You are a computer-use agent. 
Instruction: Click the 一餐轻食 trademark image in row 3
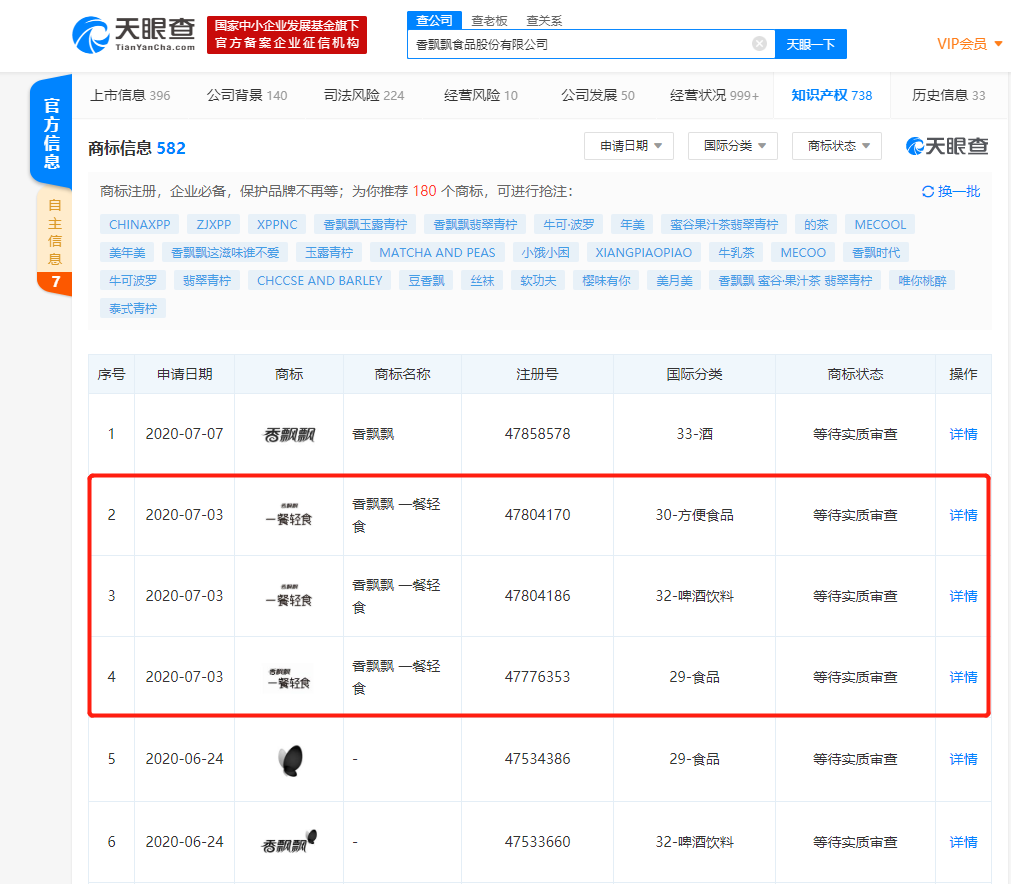[x=288, y=597]
